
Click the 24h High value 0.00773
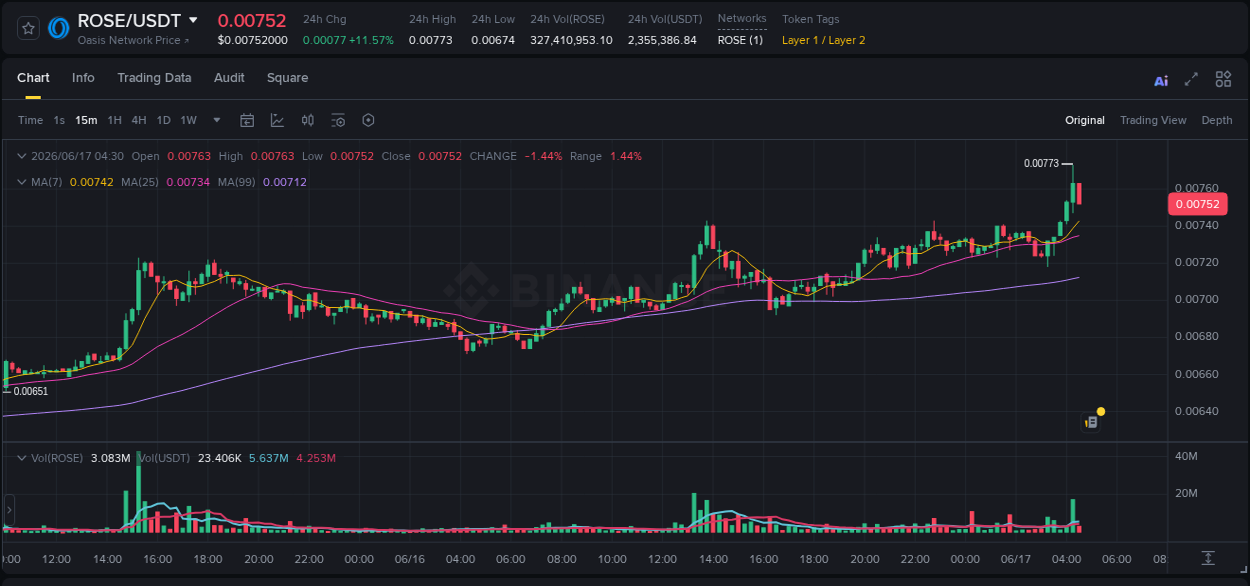tap(431, 40)
